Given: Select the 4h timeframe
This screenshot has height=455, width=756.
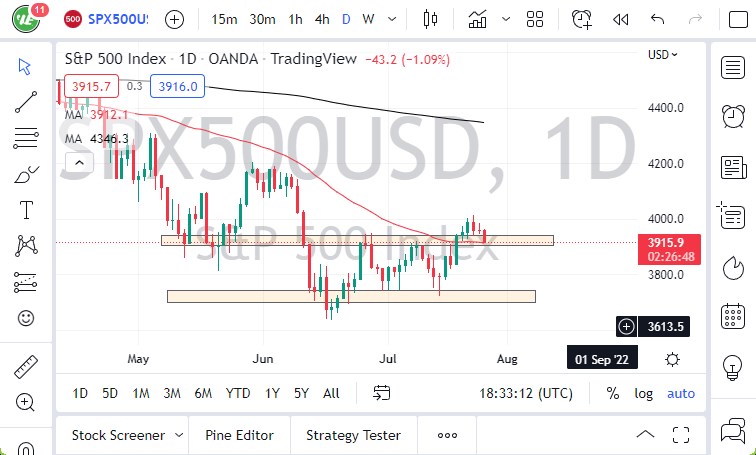Looking at the screenshot, I should pos(321,19).
